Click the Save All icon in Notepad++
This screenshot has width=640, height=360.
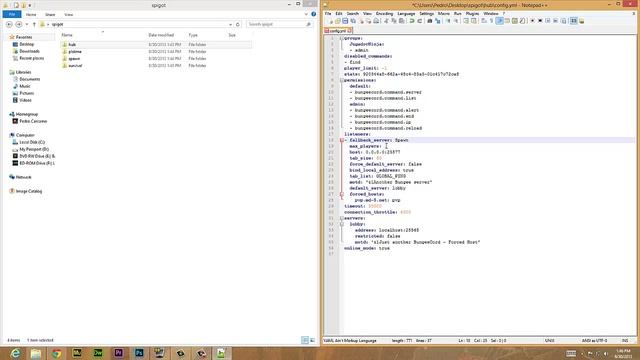pyautogui.click(x=353, y=21)
